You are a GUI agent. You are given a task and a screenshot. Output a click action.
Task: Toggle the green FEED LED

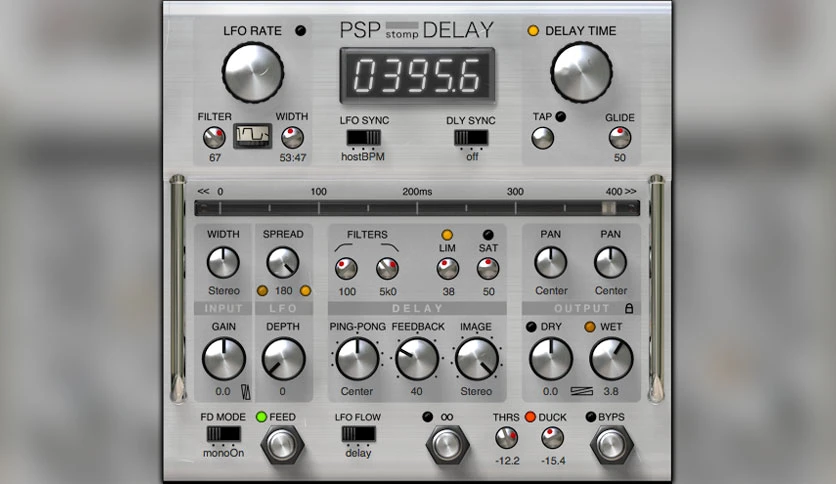pos(261,417)
